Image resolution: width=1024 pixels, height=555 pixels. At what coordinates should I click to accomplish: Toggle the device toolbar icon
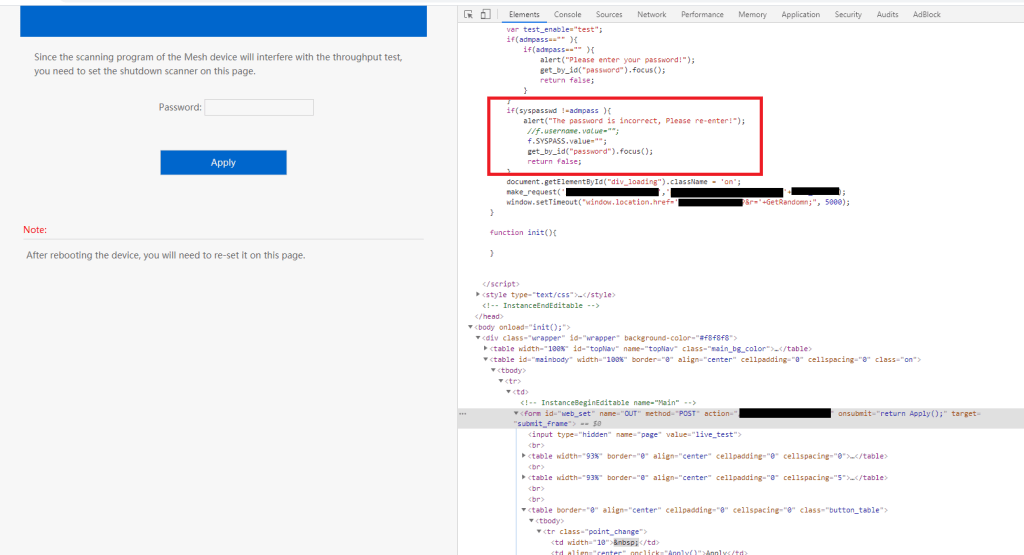click(x=486, y=15)
